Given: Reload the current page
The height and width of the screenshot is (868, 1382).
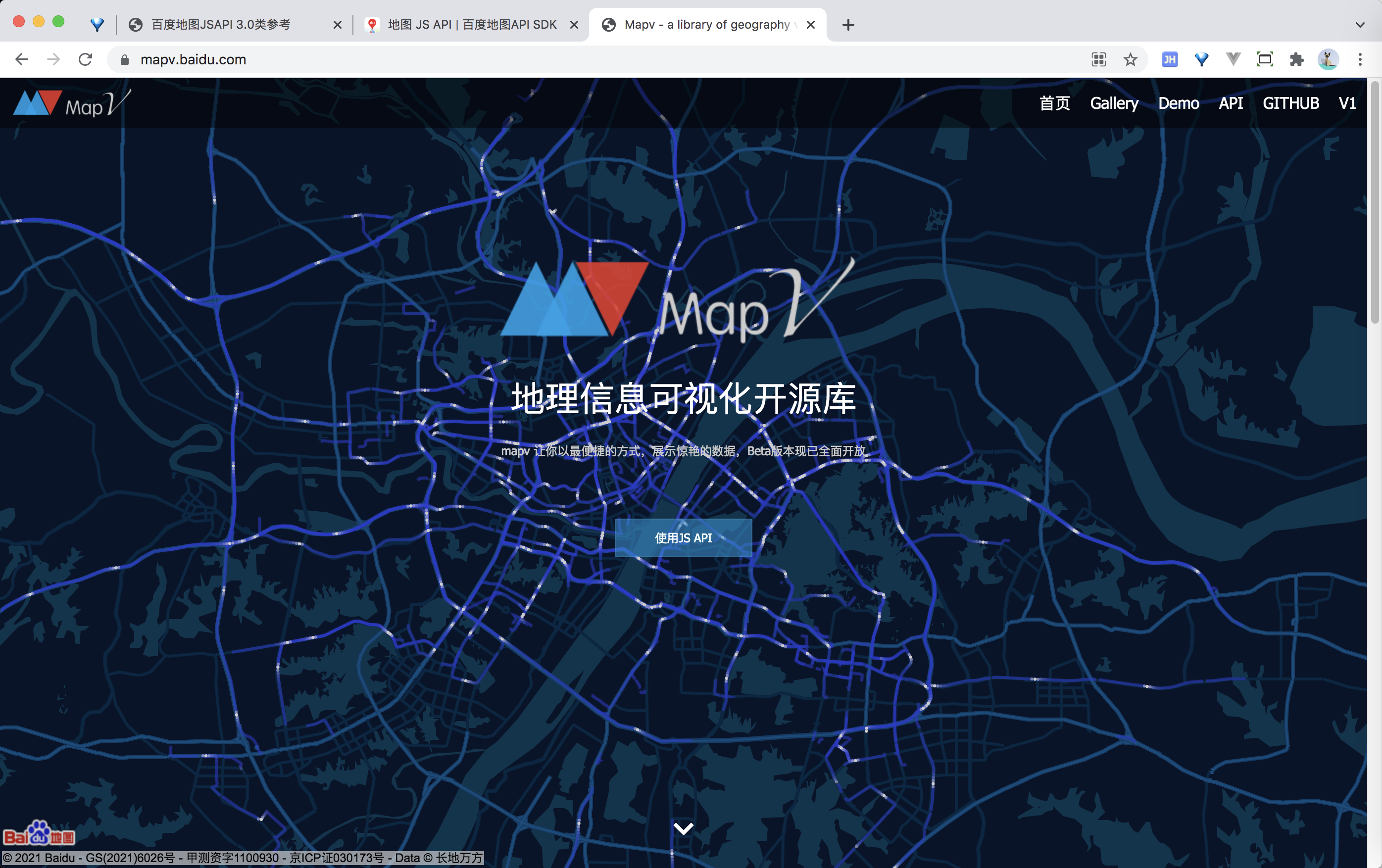Looking at the screenshot, I should pyautogui.click(x=86, y=59).
